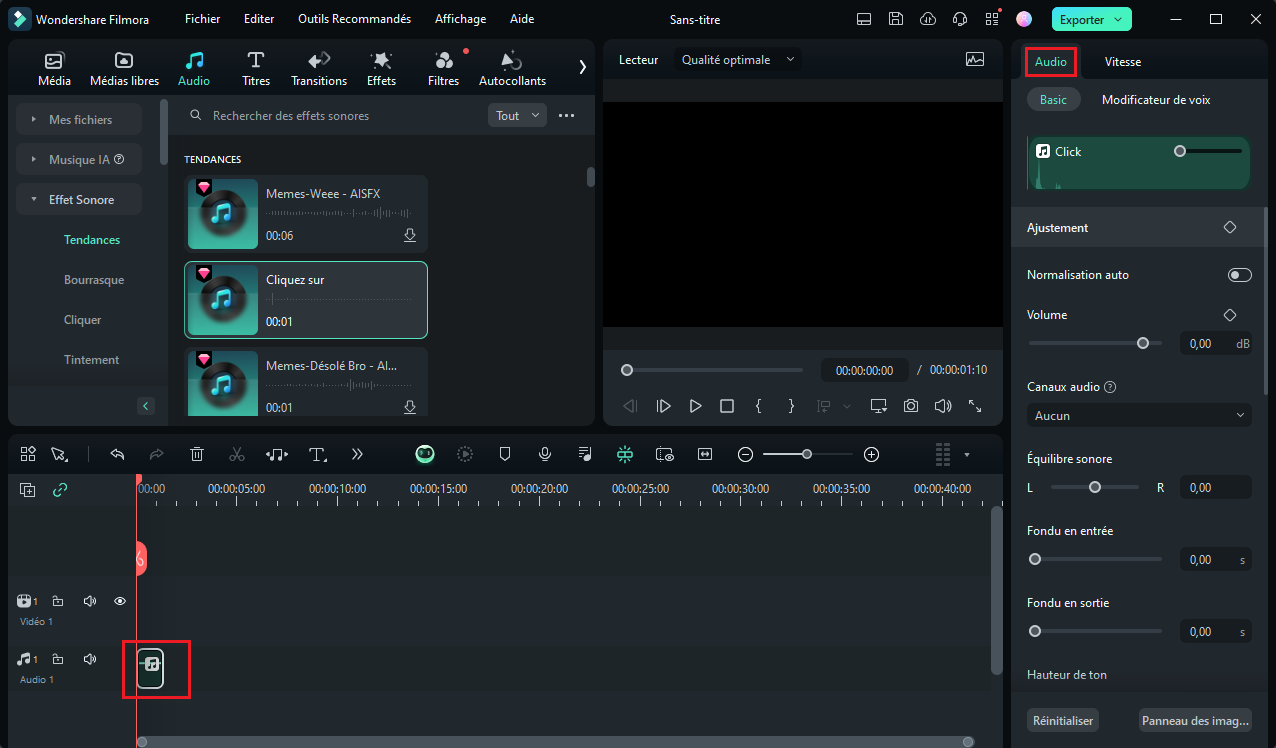
Task: Select the Cliquer sound category
Action: [83, 320]
